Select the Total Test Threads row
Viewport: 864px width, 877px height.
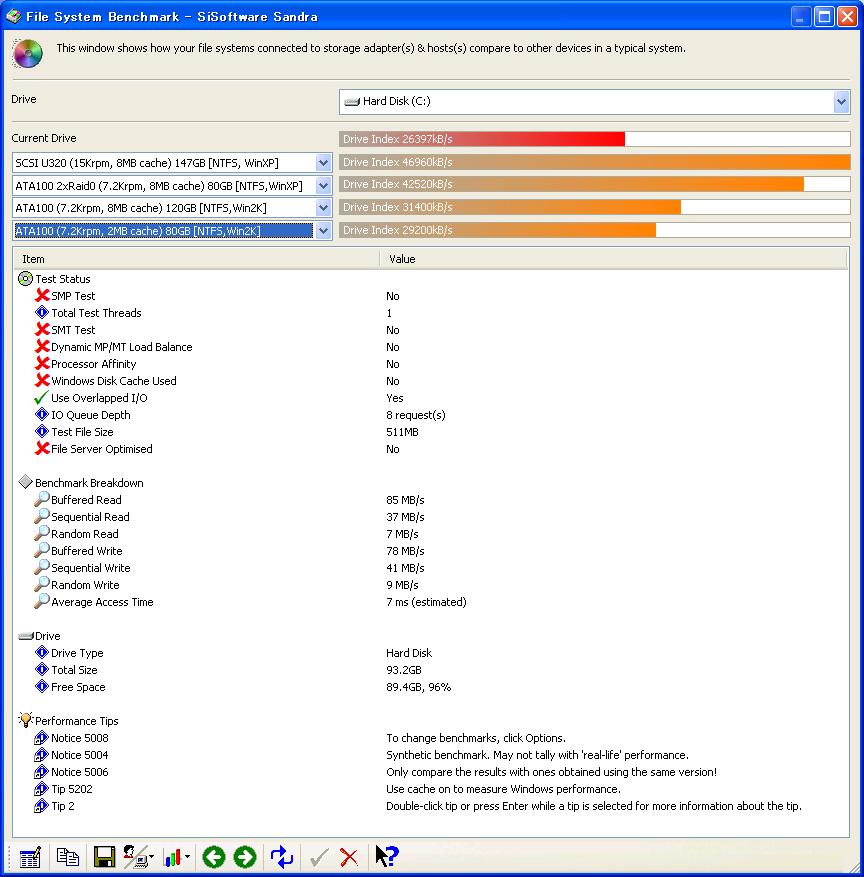(x=431, y=313)
